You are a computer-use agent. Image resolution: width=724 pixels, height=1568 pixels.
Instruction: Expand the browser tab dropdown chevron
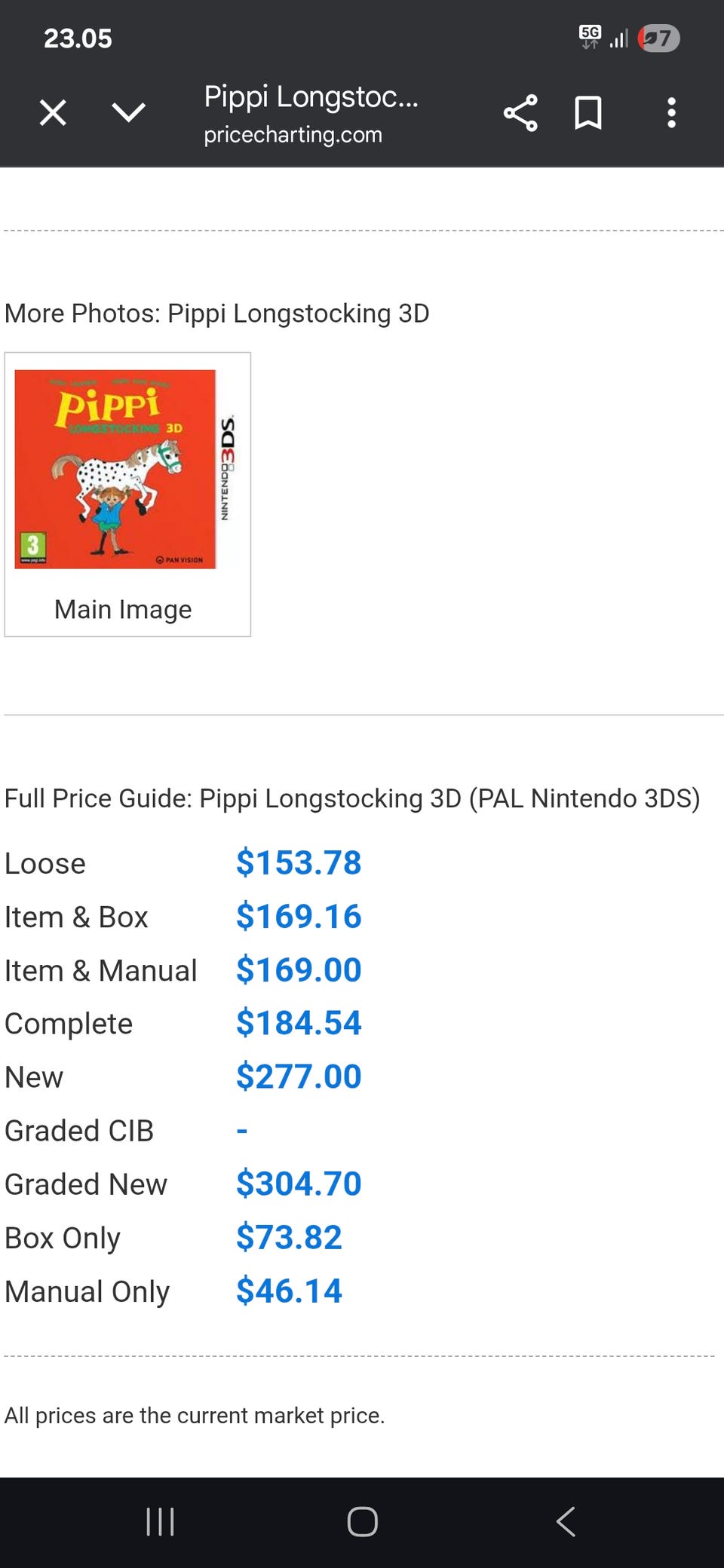pyautogui.click(x=128, y=113)
